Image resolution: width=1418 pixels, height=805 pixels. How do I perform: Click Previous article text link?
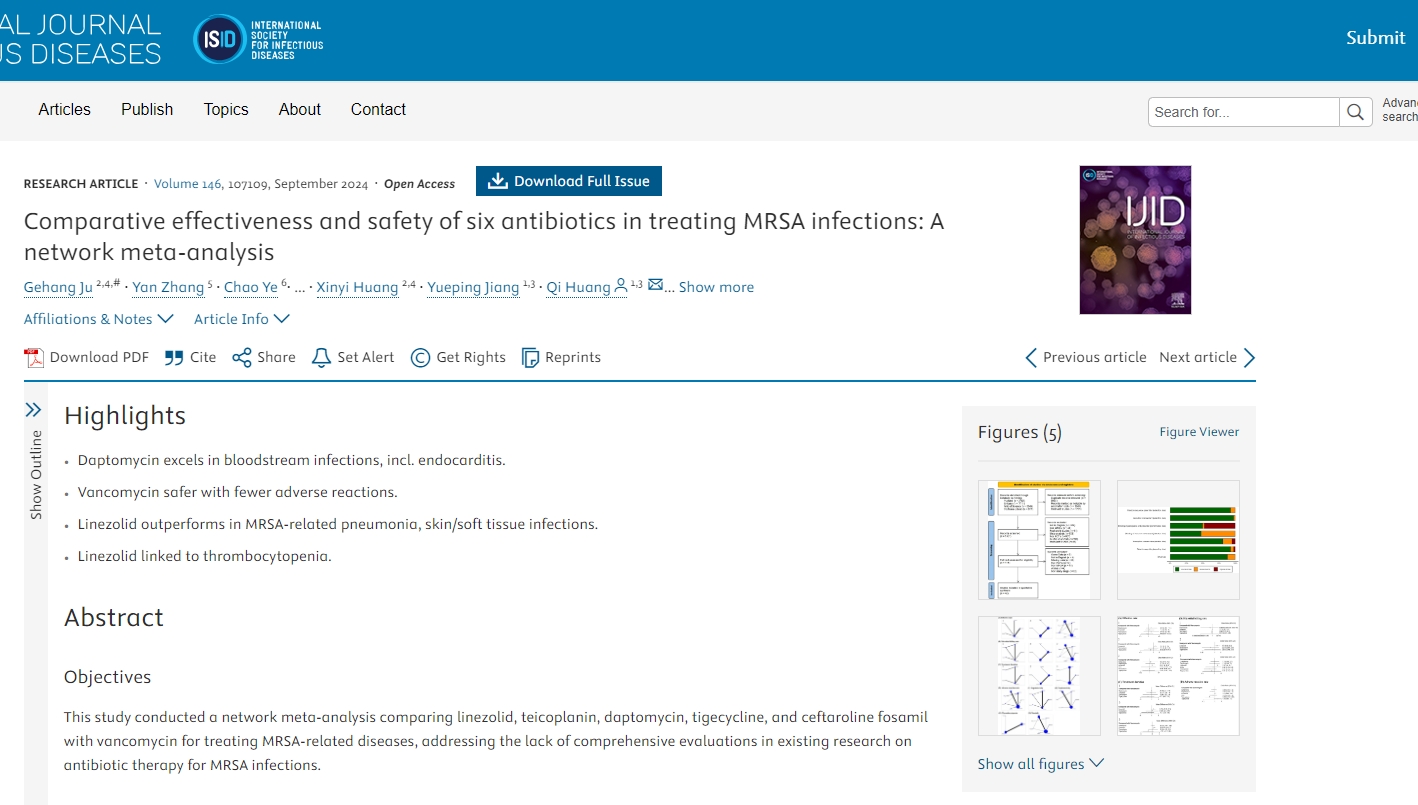coord(1095,357)
